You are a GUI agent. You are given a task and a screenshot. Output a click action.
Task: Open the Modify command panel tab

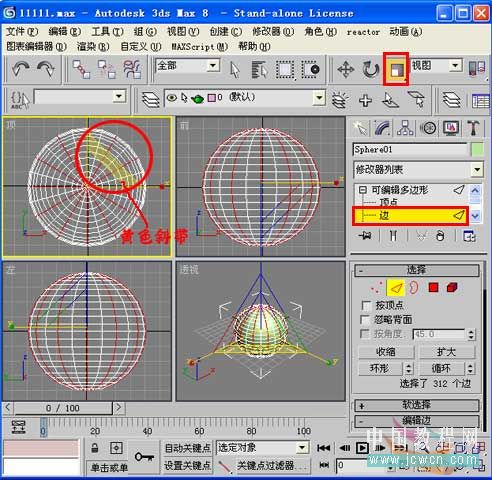382,128
